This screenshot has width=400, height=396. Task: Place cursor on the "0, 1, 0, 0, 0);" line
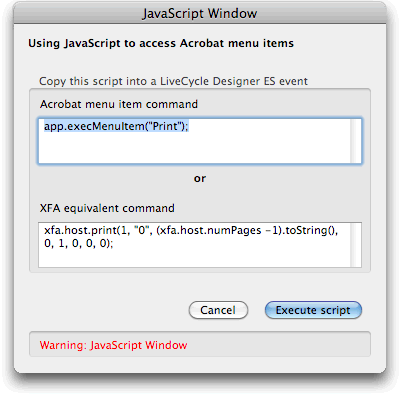click(79, 243)
